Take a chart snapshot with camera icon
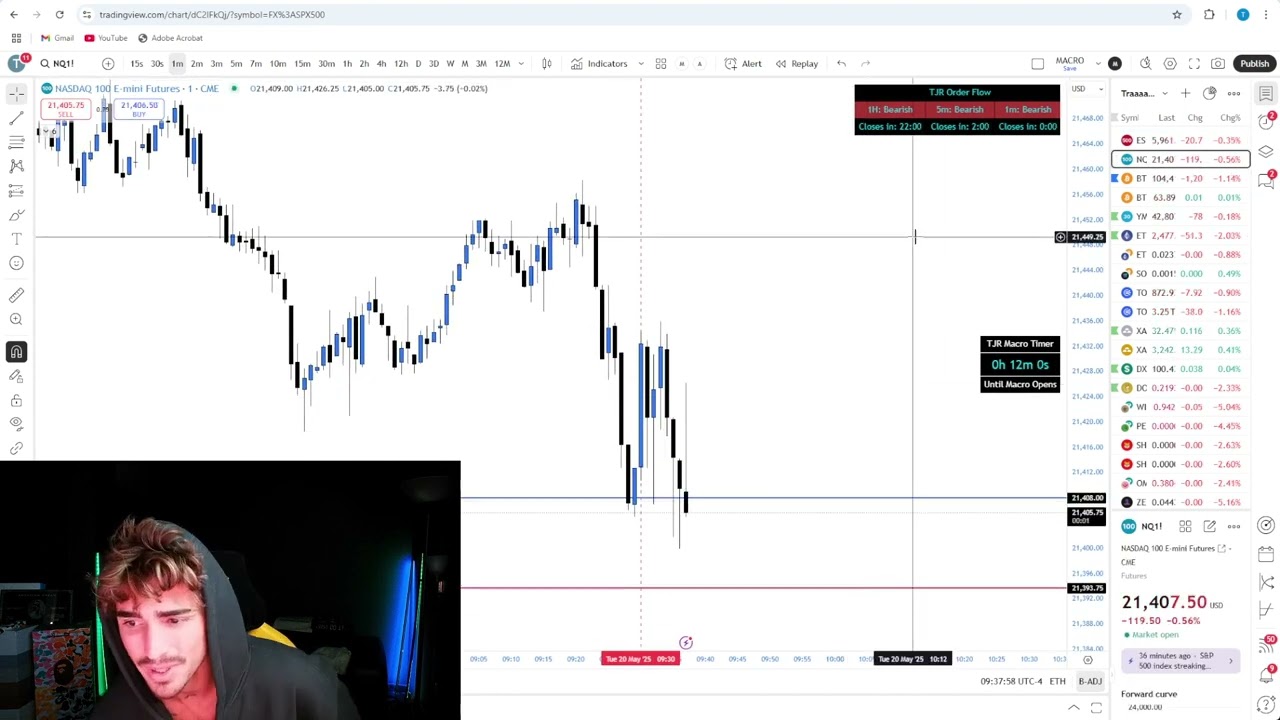 tap(1218, 64)
